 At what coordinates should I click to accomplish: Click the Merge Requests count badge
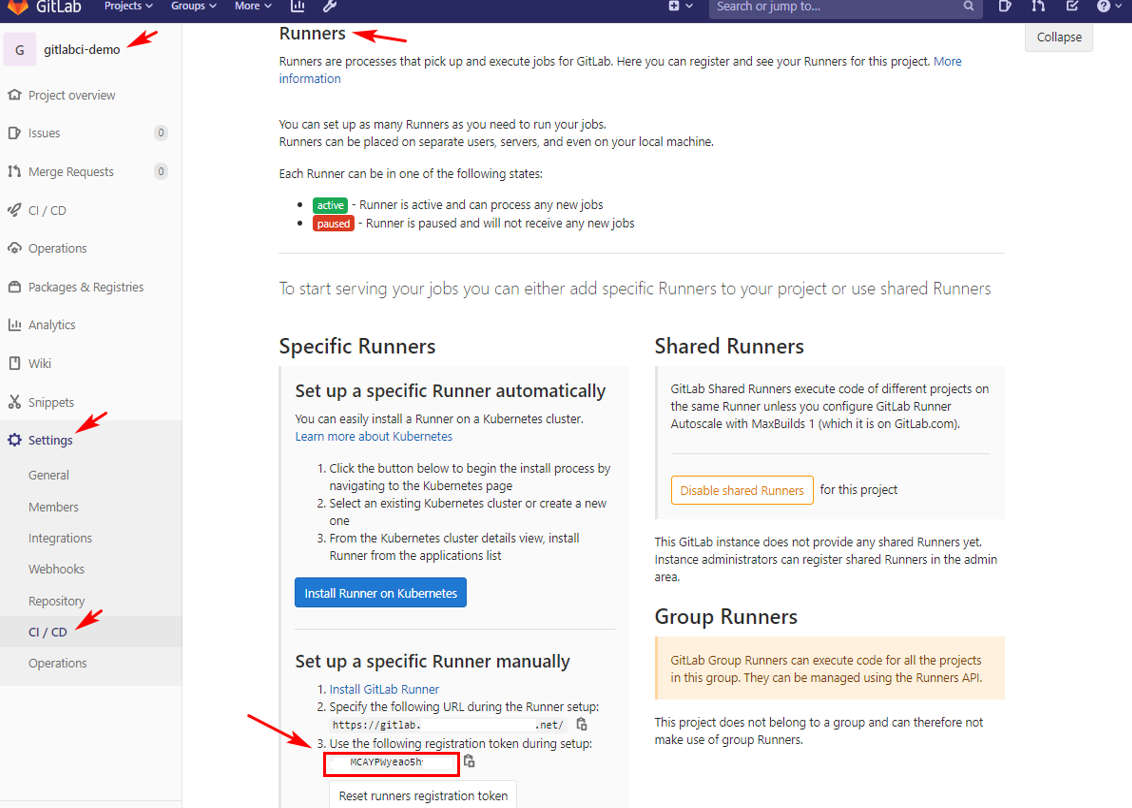[161, 171]
